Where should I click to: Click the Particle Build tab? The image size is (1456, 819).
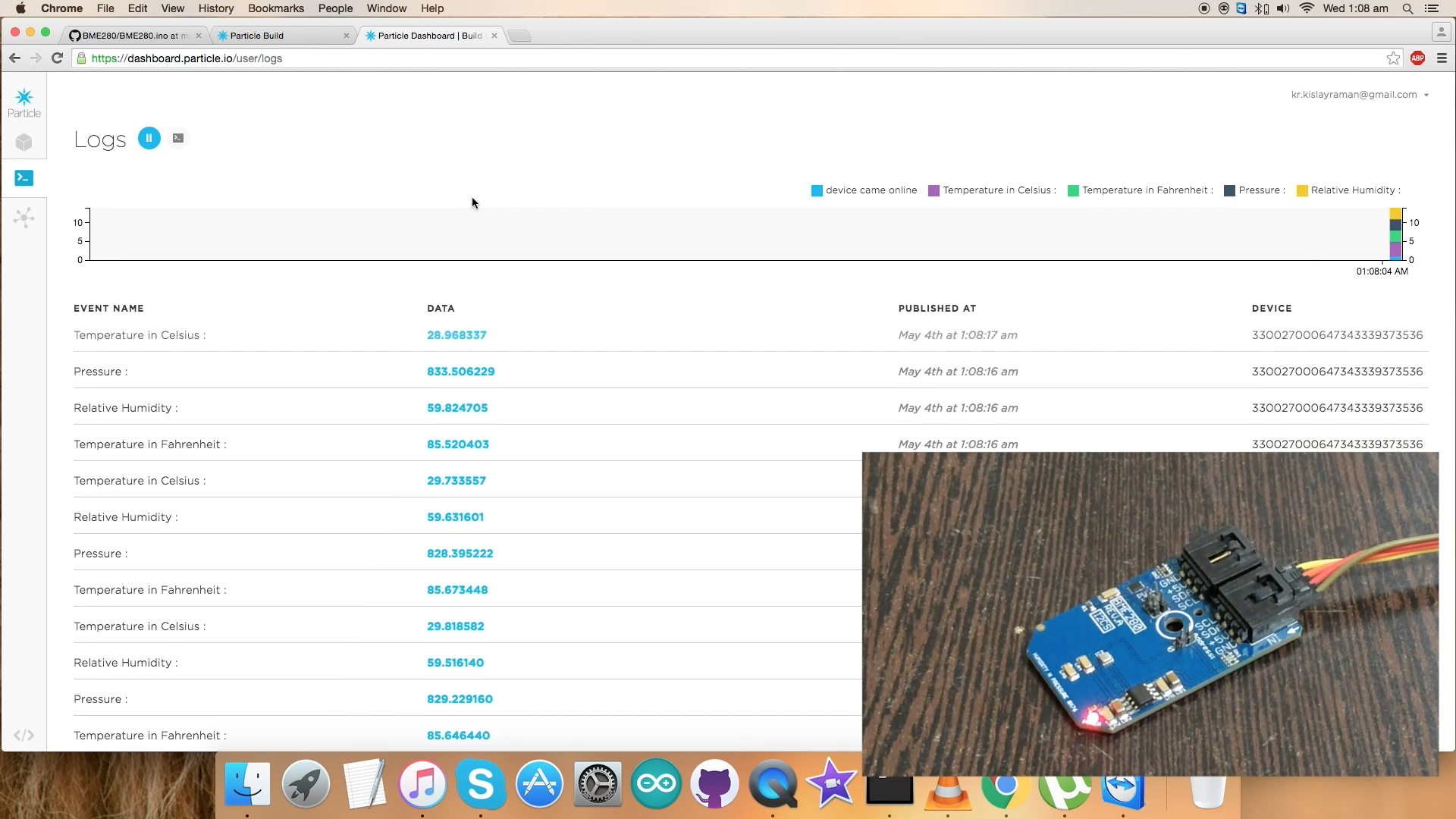pyautogui.click(x=256, y=35)
